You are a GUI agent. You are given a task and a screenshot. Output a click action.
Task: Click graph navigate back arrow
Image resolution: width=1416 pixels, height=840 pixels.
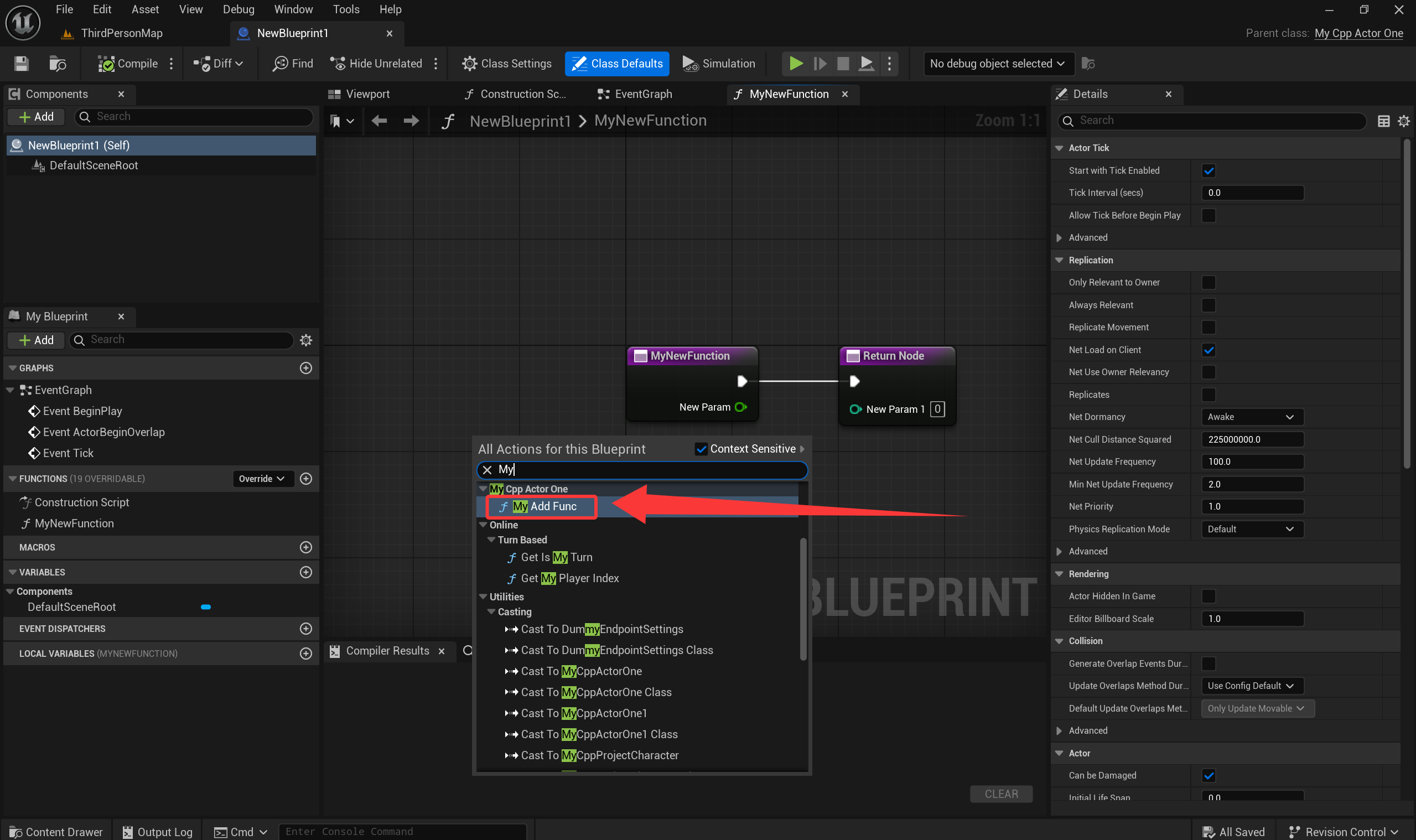(379, 121)
